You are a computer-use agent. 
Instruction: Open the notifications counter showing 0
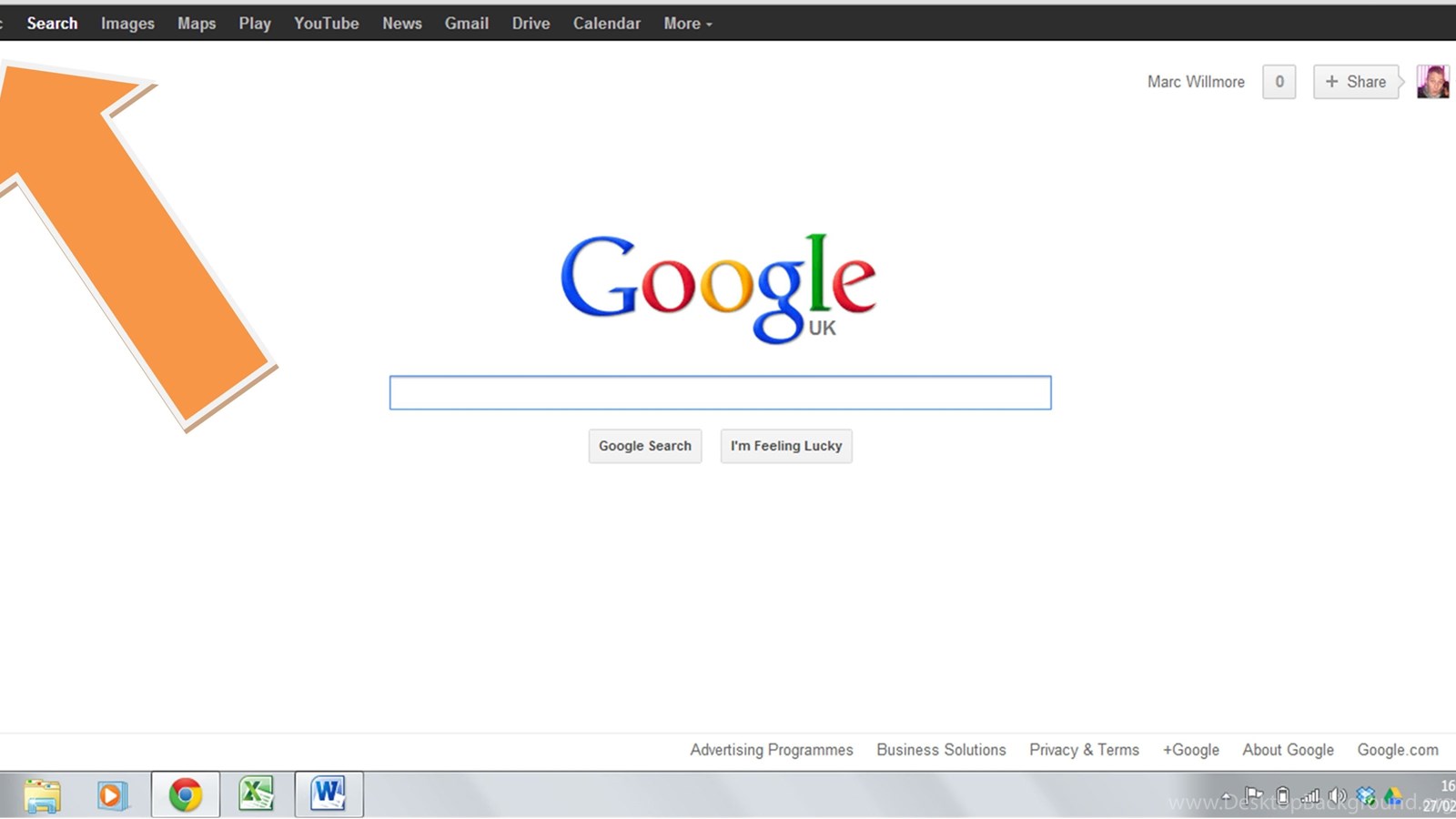tap(1279, 82)
